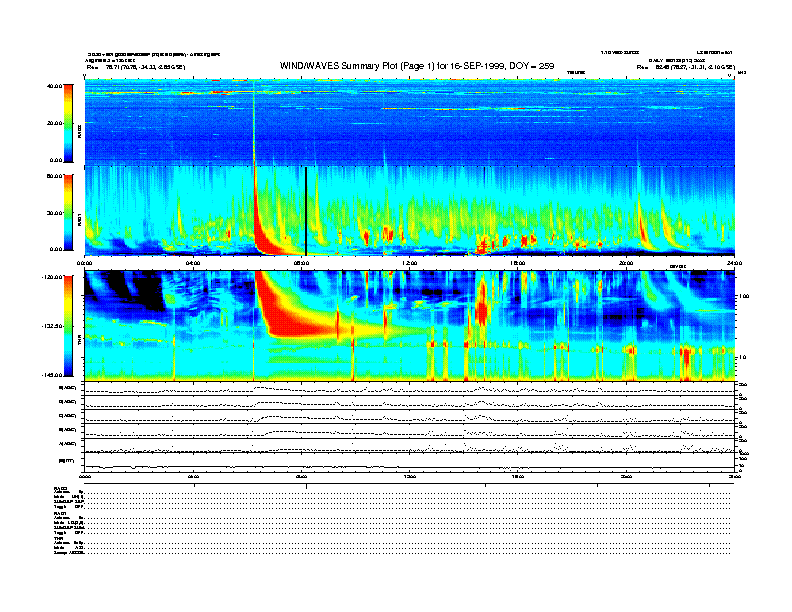792x612 pixels.
Task: Click the top-right position readout line
Action: pyautogui.click(x=685, y=67)
